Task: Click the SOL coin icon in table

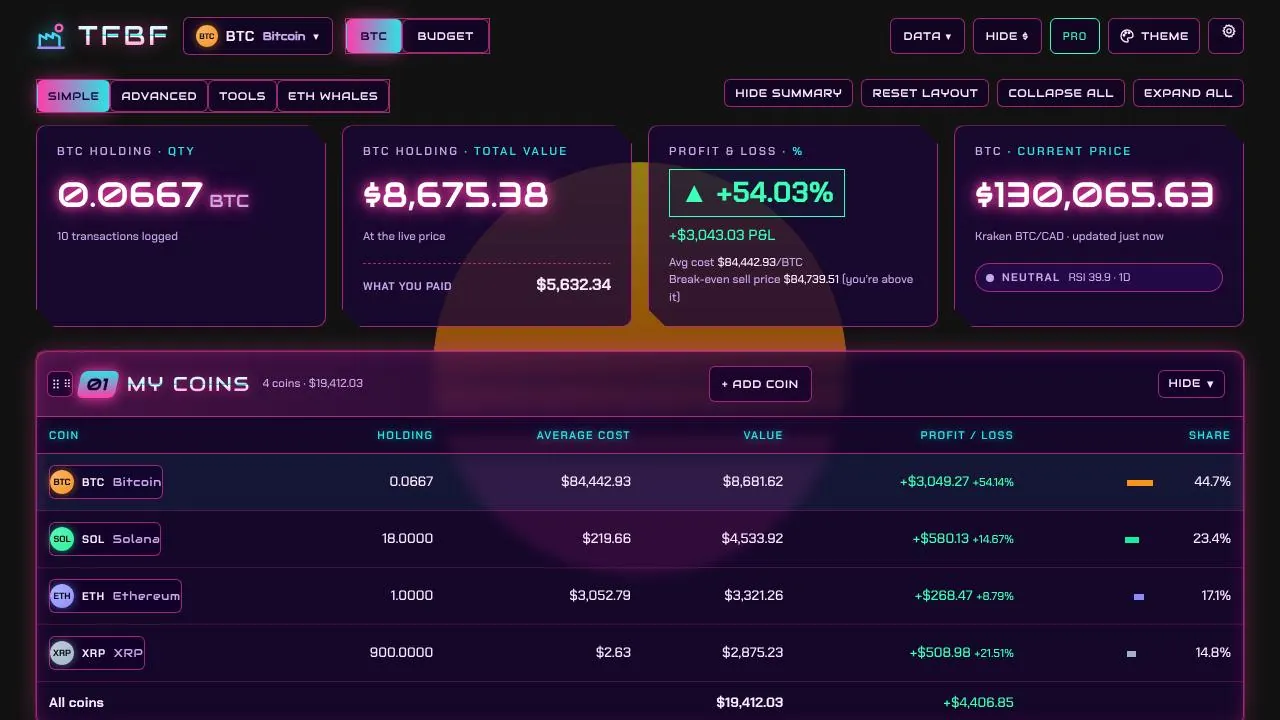Action: coord(62,539)
